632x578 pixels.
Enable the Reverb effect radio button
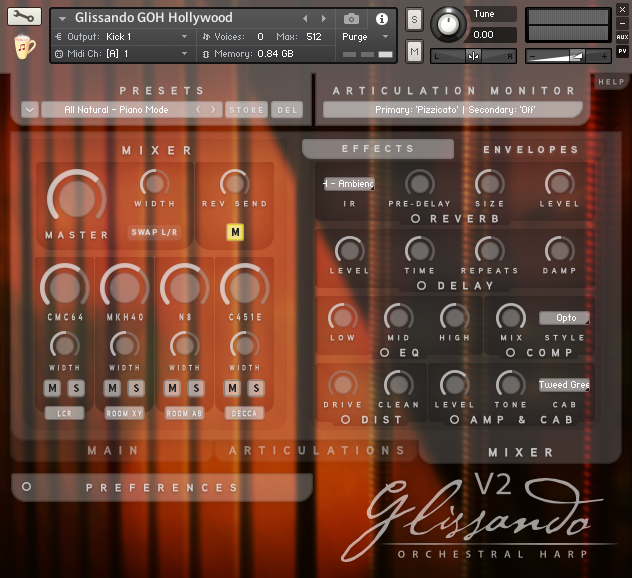415,219
